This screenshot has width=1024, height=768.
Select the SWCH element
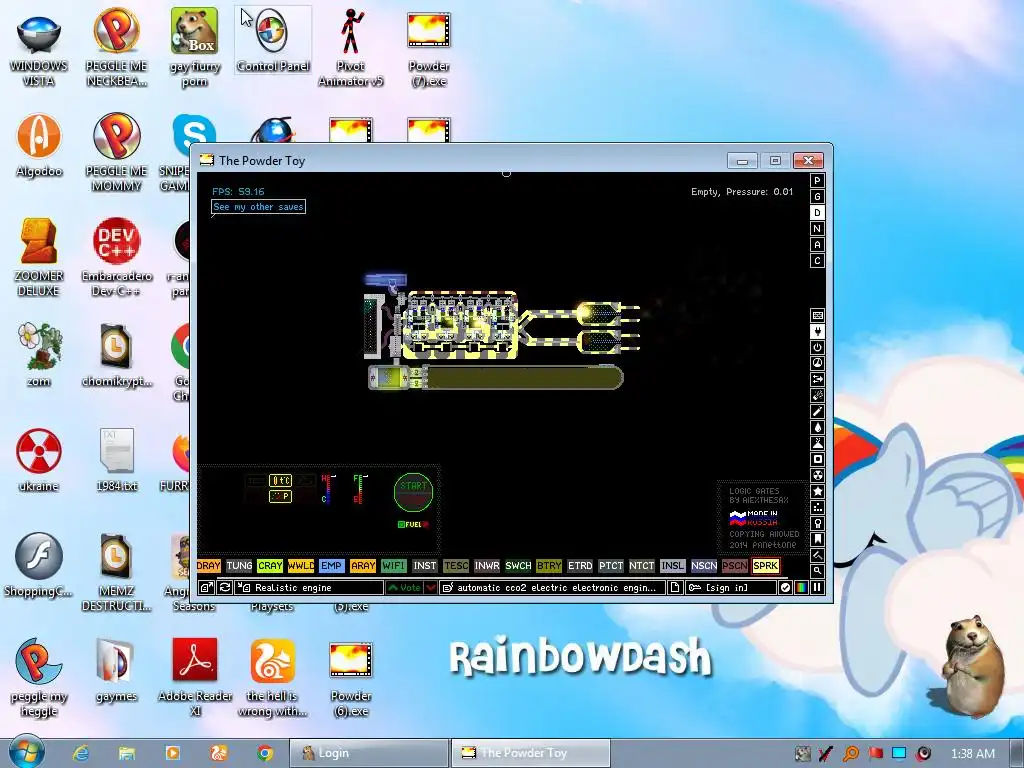pyautogui.click(x=518, y=566)
